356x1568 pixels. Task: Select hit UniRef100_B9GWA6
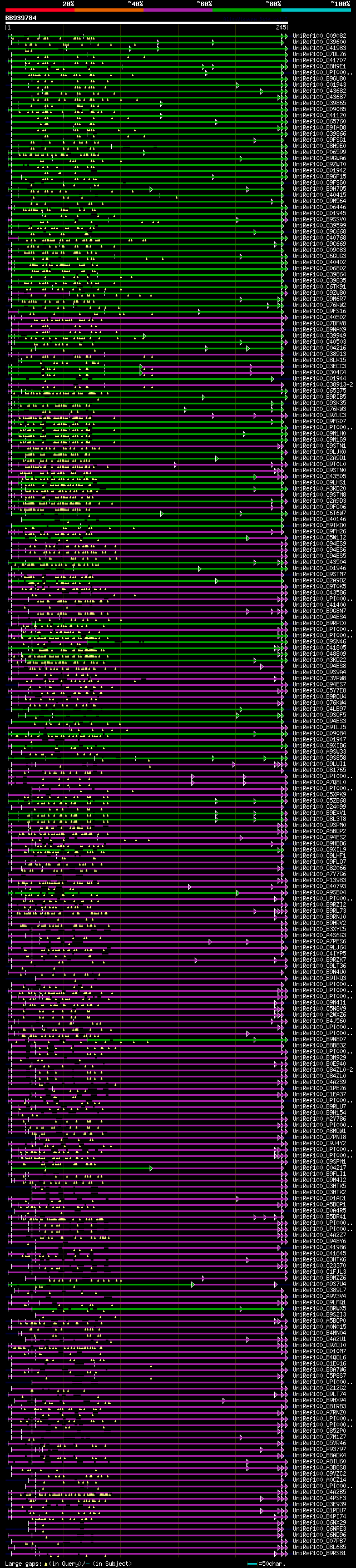coord(319,159)
